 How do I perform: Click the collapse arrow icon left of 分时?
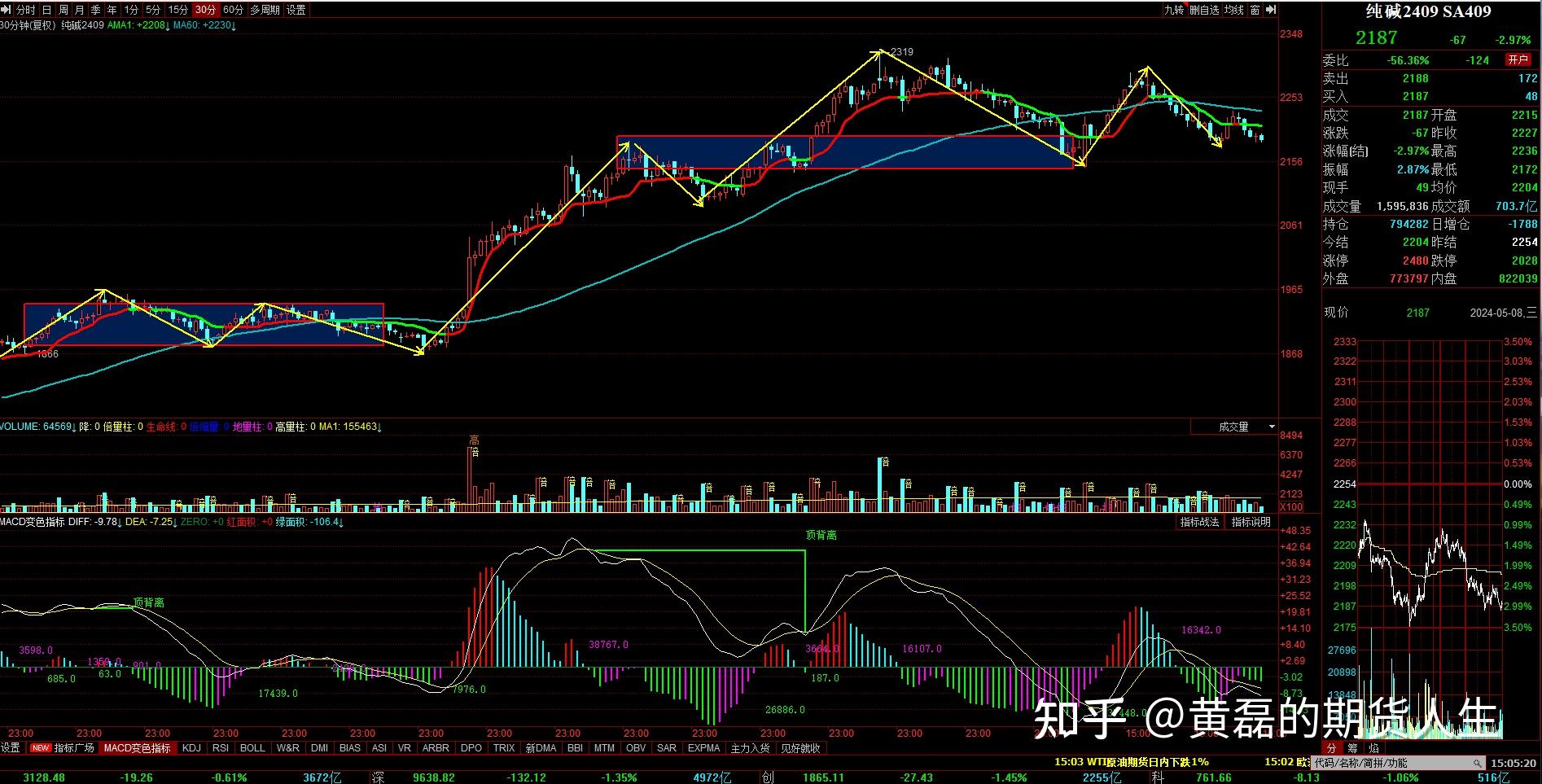7,10
